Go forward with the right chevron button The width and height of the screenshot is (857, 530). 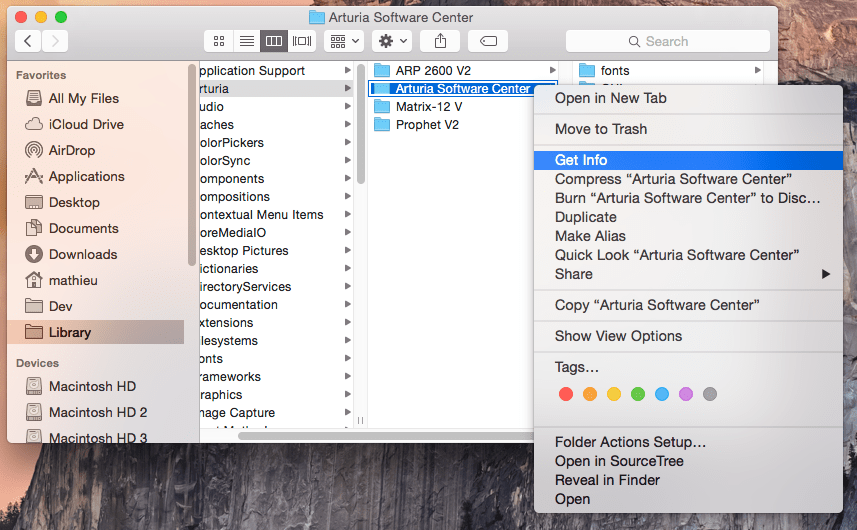(55, 41)
